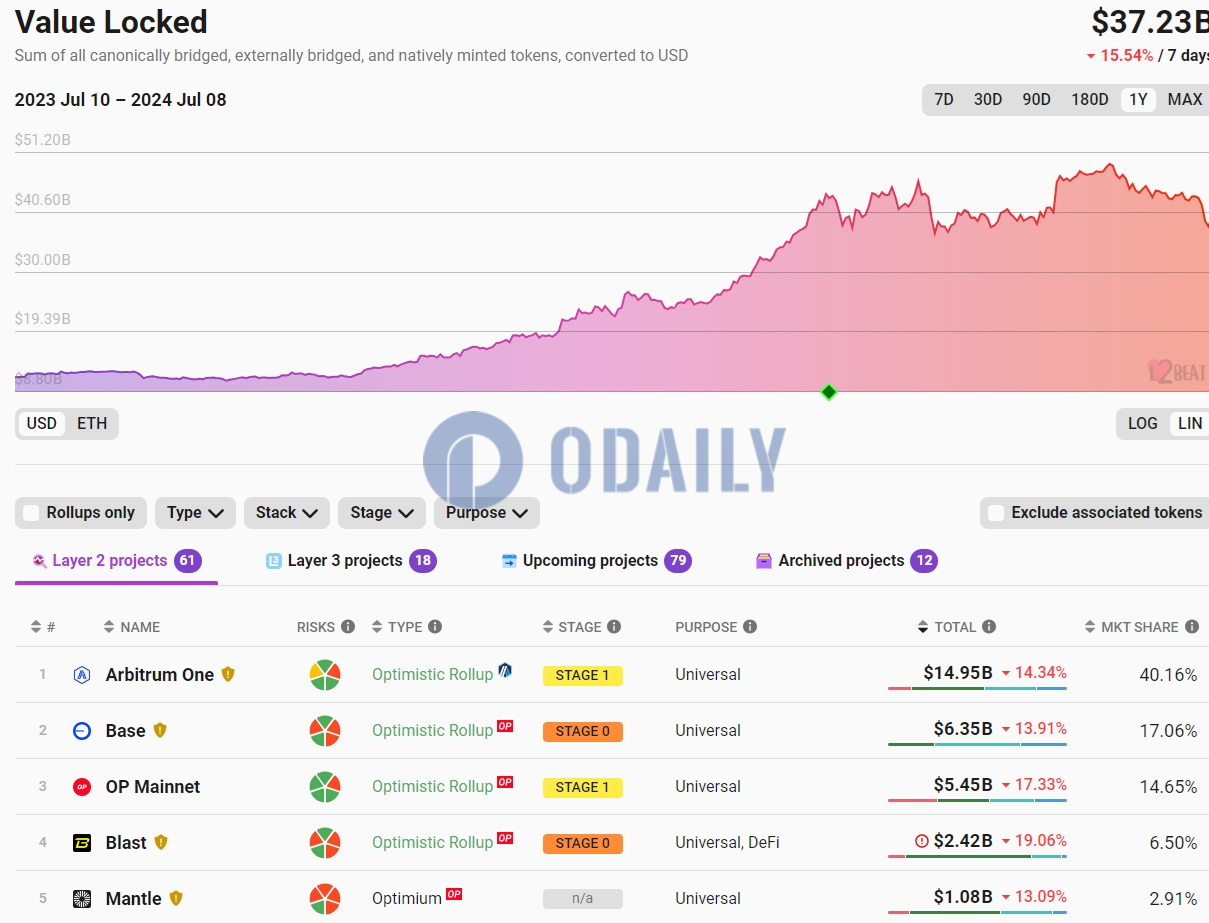Click the info icon beside RISKS header
The width and height of the screenshot is (1209, 923).
pos(348,627)
